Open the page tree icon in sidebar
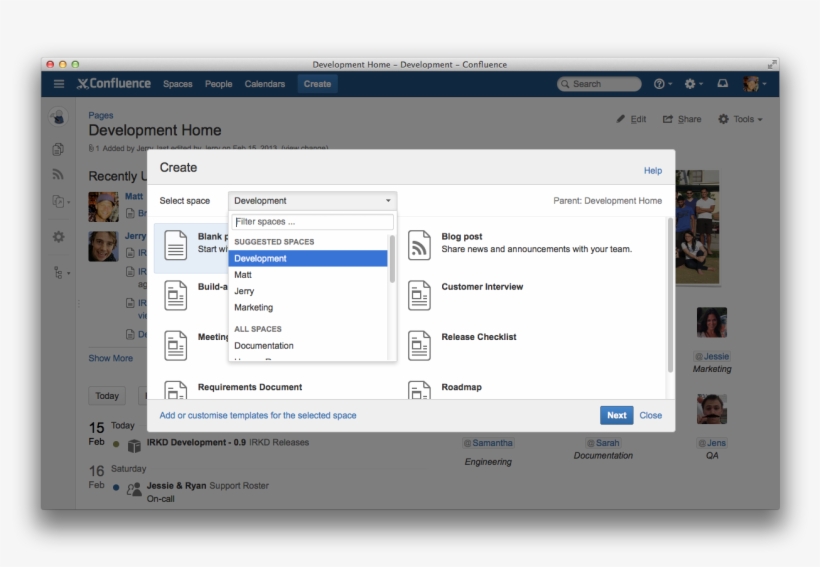 58,273
